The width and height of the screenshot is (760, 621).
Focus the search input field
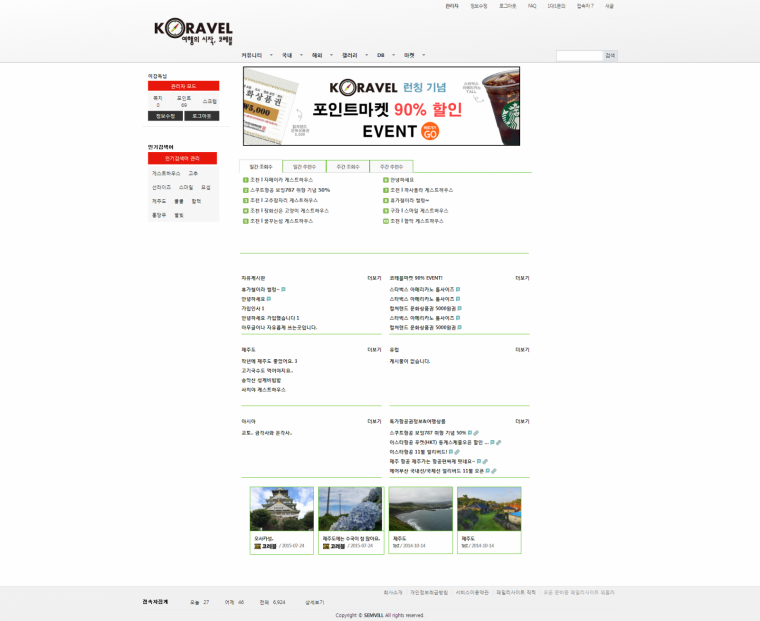[579, 56]
